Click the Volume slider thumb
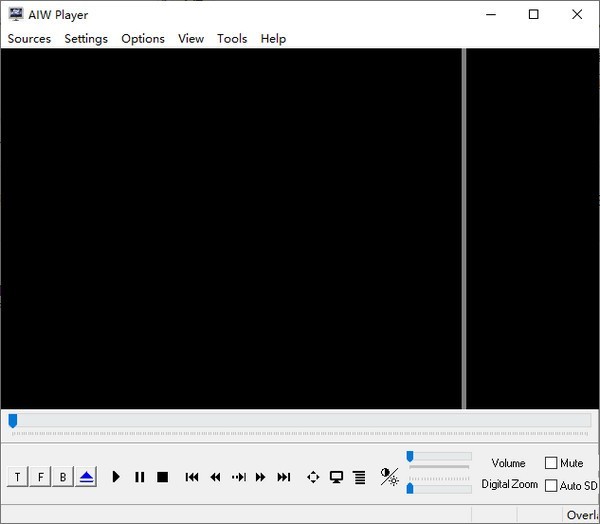600x524 pixels. 410,456
